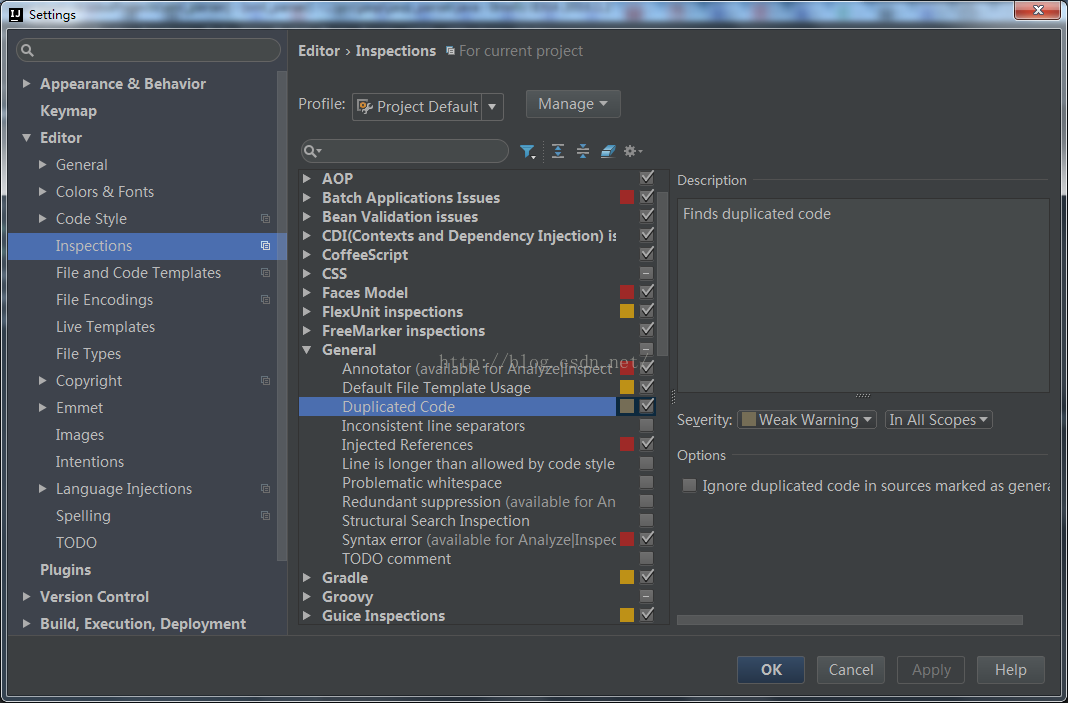Click the inspections tree vertical scrollbar

click(662, 272)
